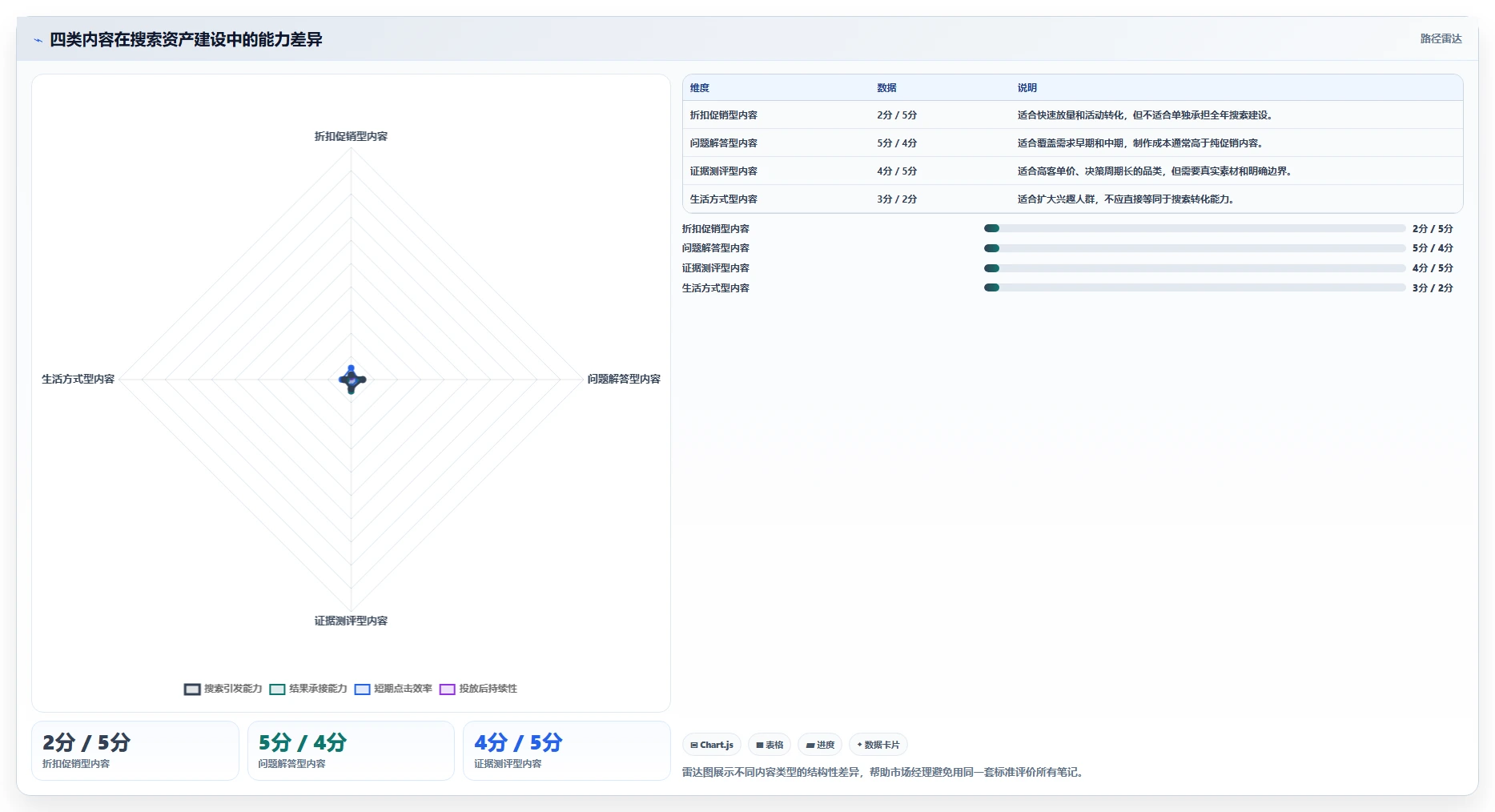Click the data points at the radar chart center
Viewport: 1495px width, 812px height.
tap(352, 380)
